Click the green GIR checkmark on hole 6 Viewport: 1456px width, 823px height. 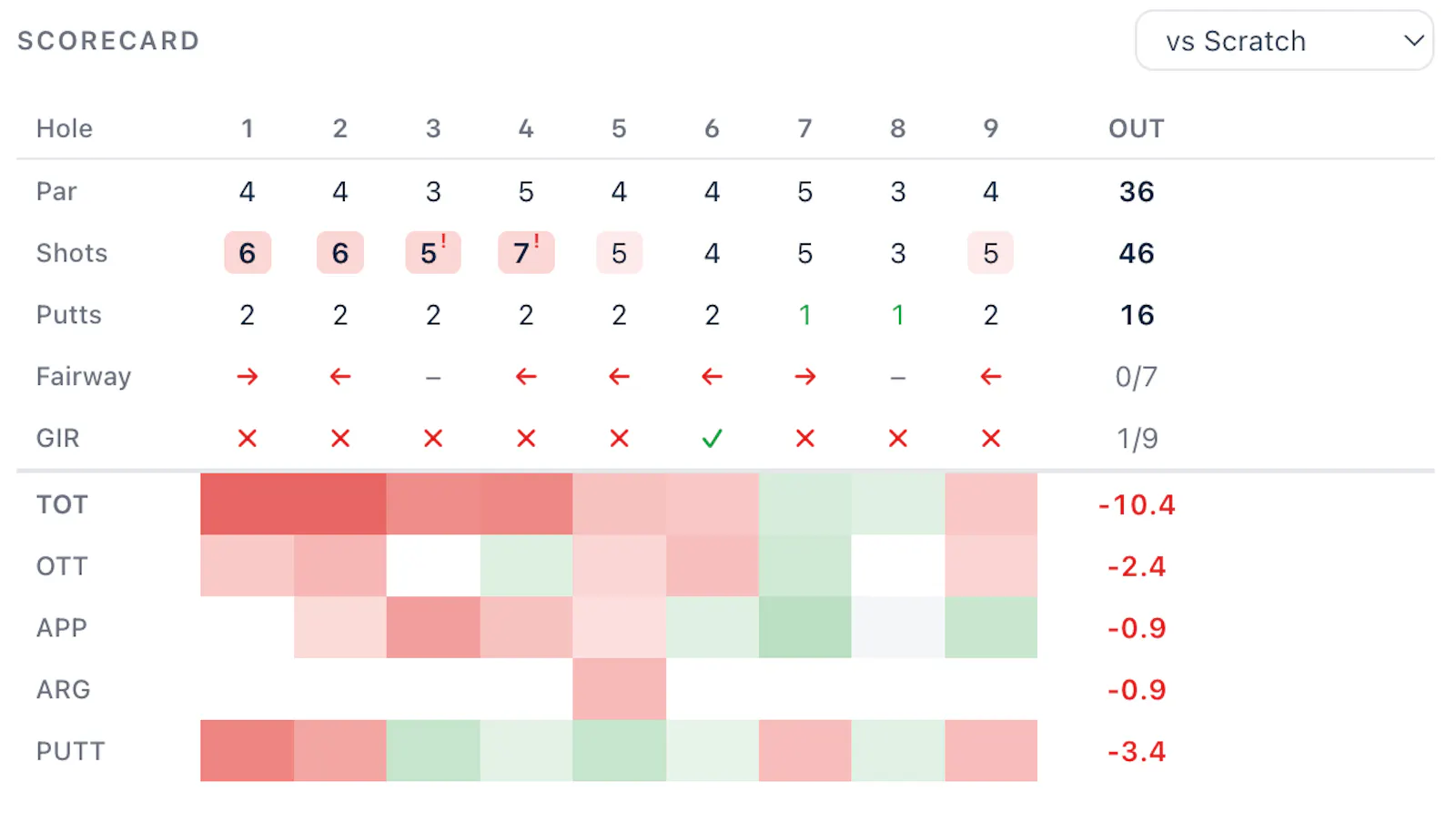pyautogui.click(x=713, y=439)
